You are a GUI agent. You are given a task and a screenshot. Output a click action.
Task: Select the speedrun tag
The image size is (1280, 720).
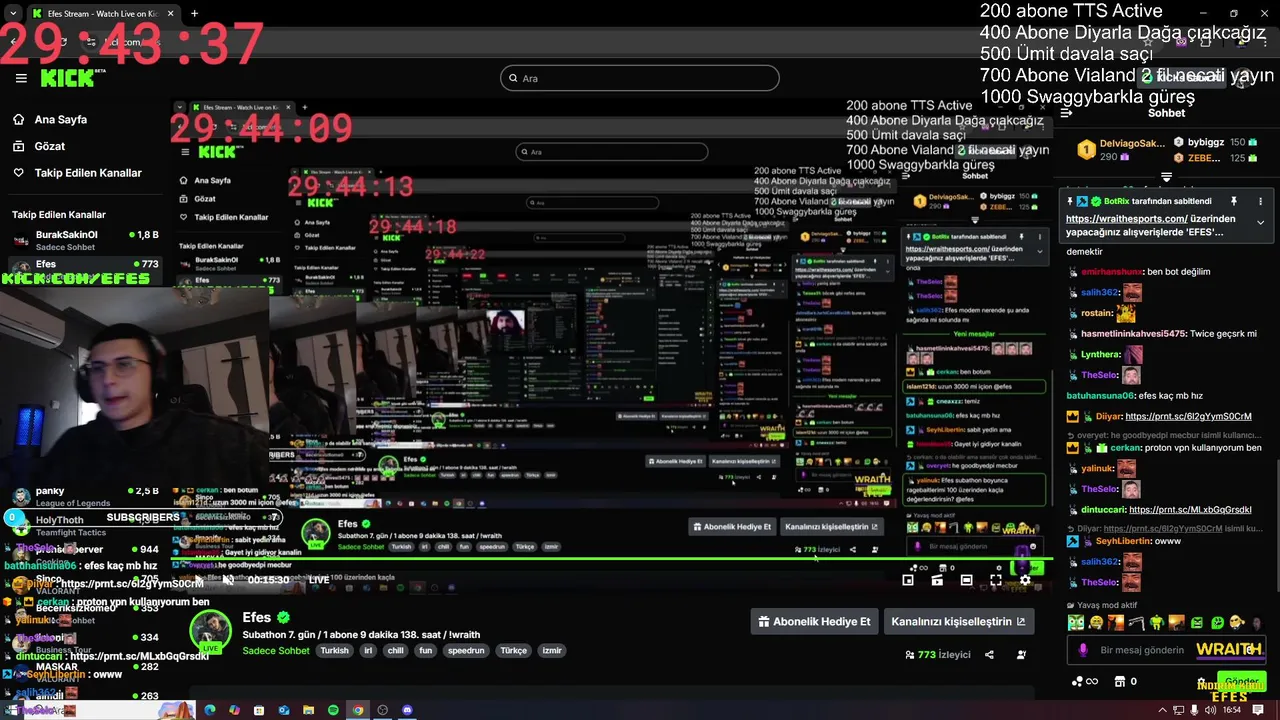coord(466,651)
